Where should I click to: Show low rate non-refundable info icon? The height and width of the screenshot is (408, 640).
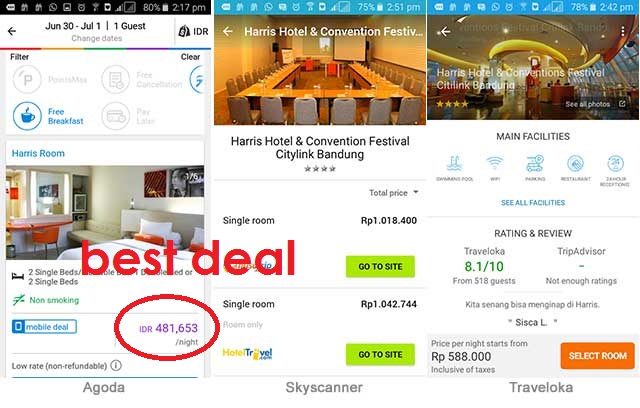point(116,365)
